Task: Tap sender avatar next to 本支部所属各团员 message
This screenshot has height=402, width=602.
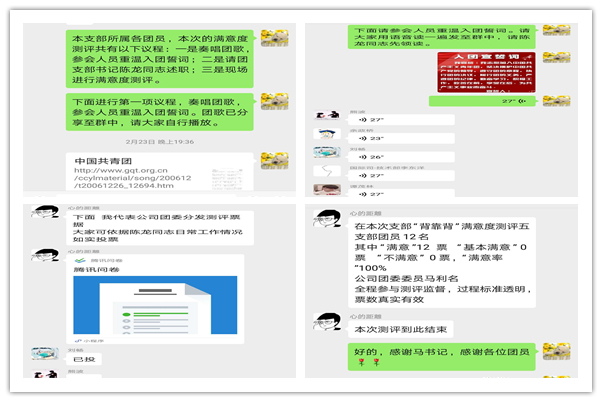Action: (275, 38)
